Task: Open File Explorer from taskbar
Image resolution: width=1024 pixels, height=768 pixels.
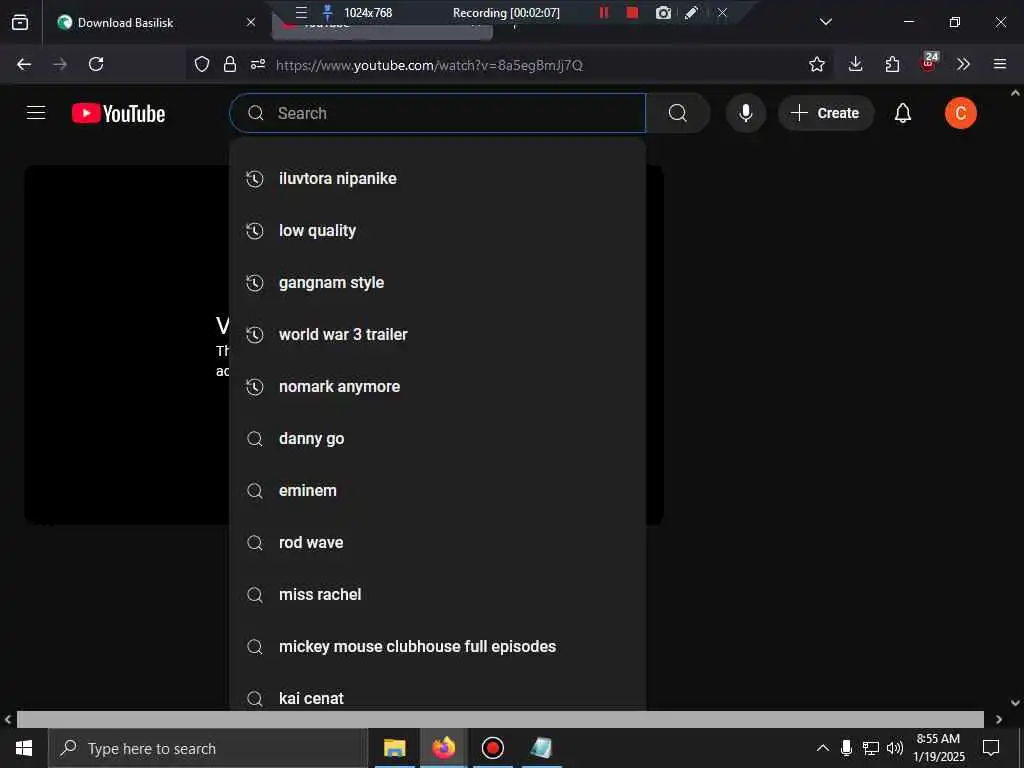Action: pos(394,748)
